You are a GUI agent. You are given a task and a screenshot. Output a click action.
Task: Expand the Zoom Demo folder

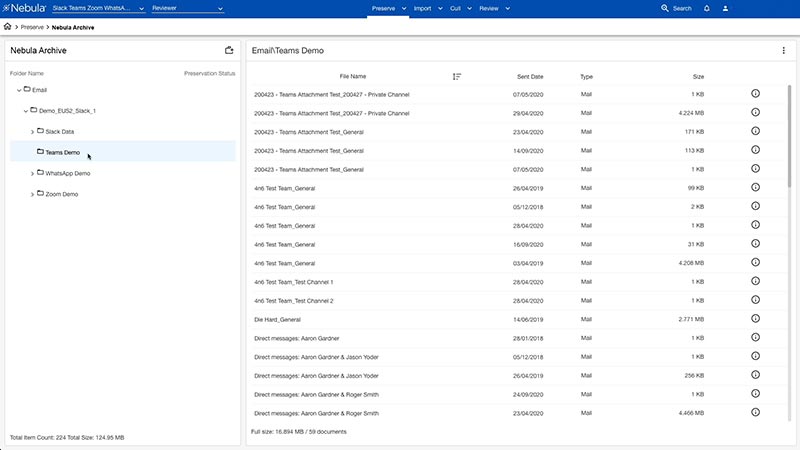(x=32, y=195)
